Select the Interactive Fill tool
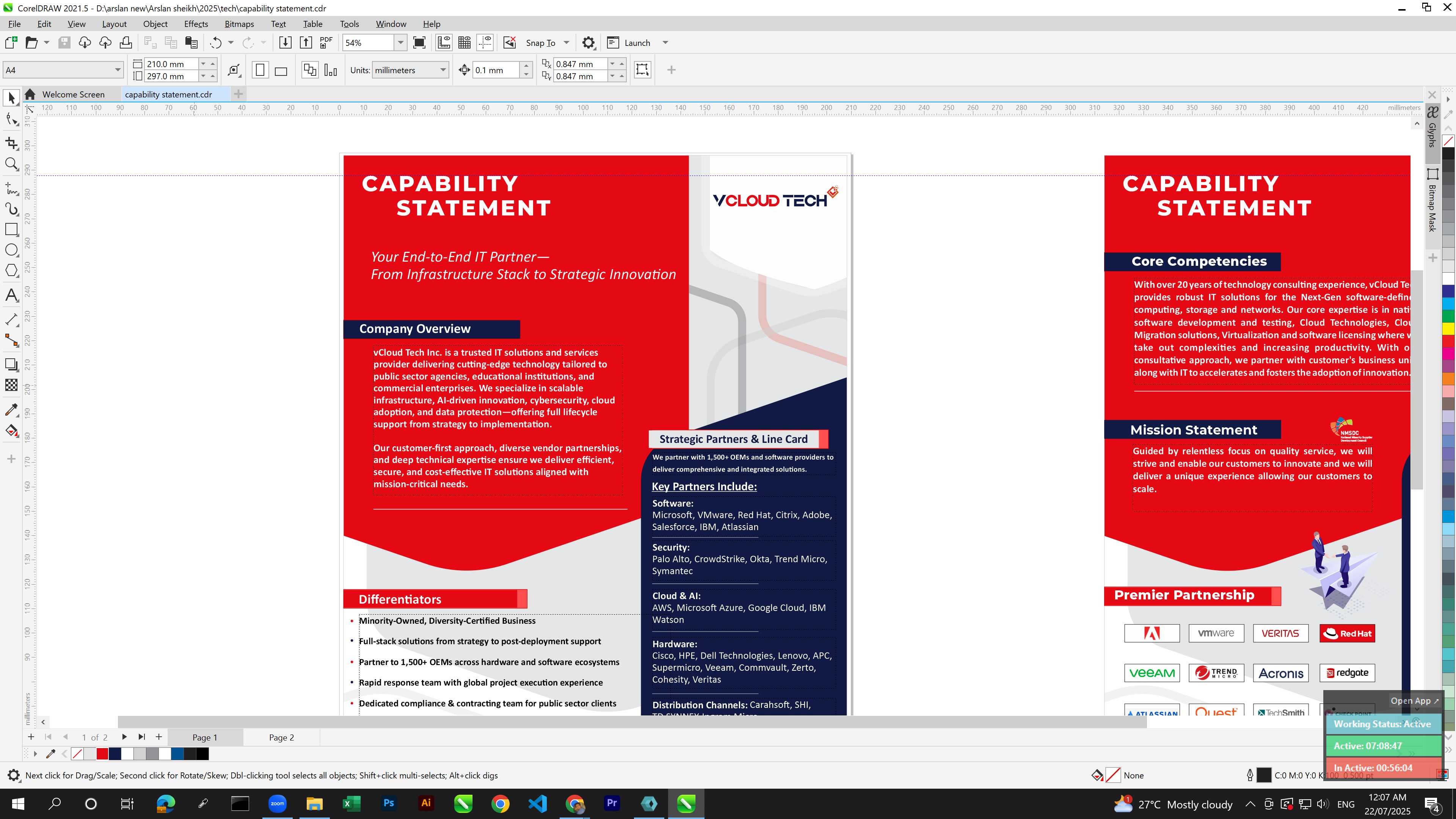The image size is (1456, 819). pos(11,431)
